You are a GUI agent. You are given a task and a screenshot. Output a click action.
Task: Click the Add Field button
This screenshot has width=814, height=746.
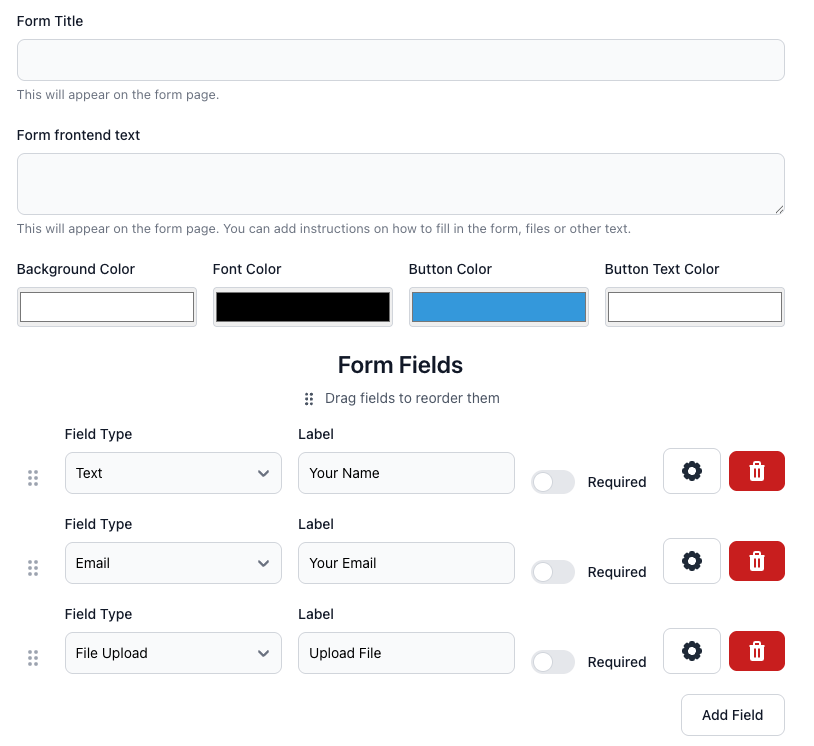coord(732,715)
